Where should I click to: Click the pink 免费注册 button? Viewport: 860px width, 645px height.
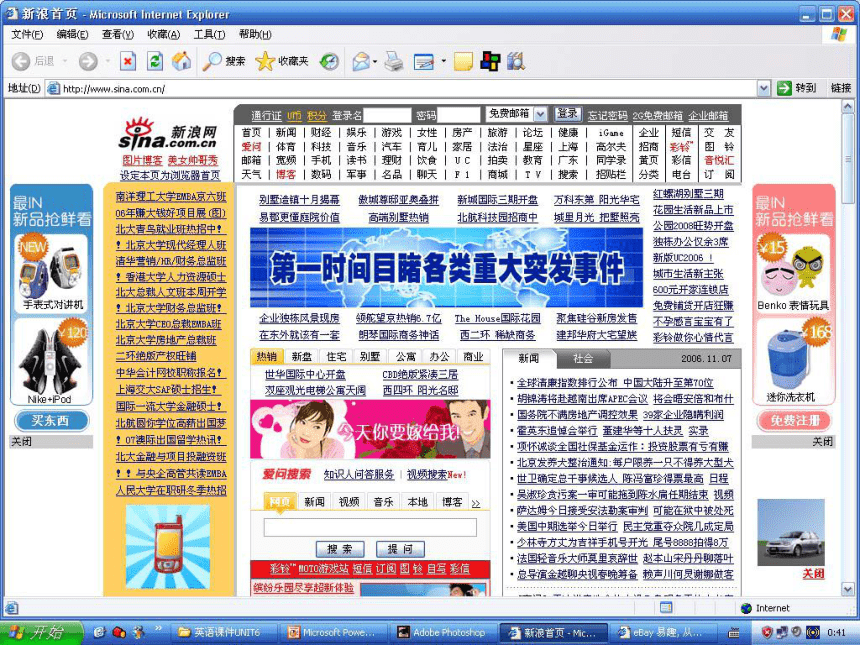pos(795,421)
